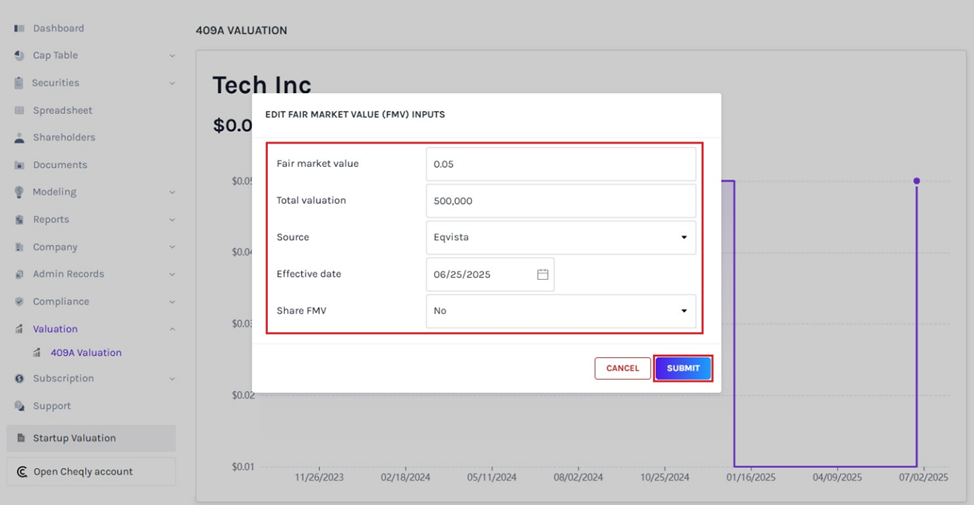Cancel the edit FMV dialog
The image size is (974, 505).
coord(622,368)
